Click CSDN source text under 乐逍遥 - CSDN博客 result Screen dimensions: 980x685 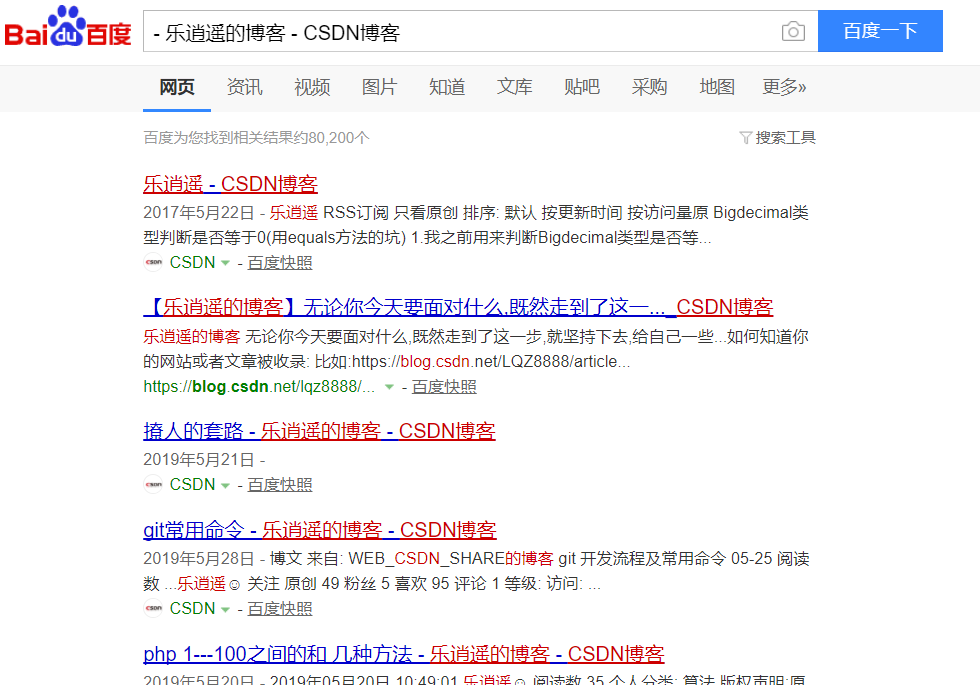click(192, 262)
